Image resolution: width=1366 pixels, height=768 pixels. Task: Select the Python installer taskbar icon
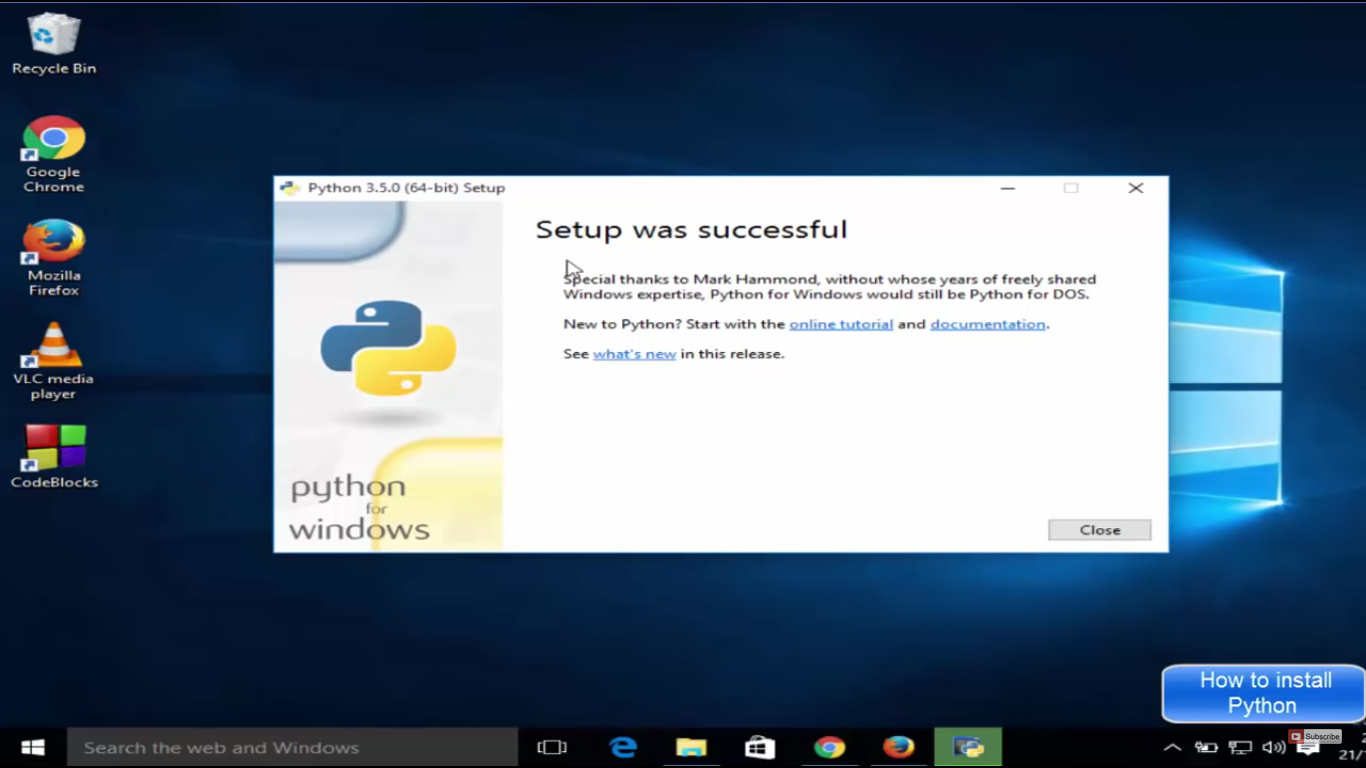click(x=968, y=747)
